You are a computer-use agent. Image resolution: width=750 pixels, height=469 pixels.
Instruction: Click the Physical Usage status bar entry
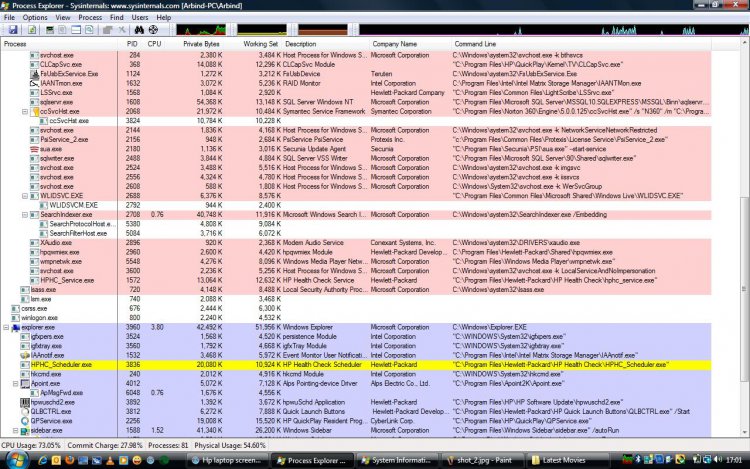230,445
